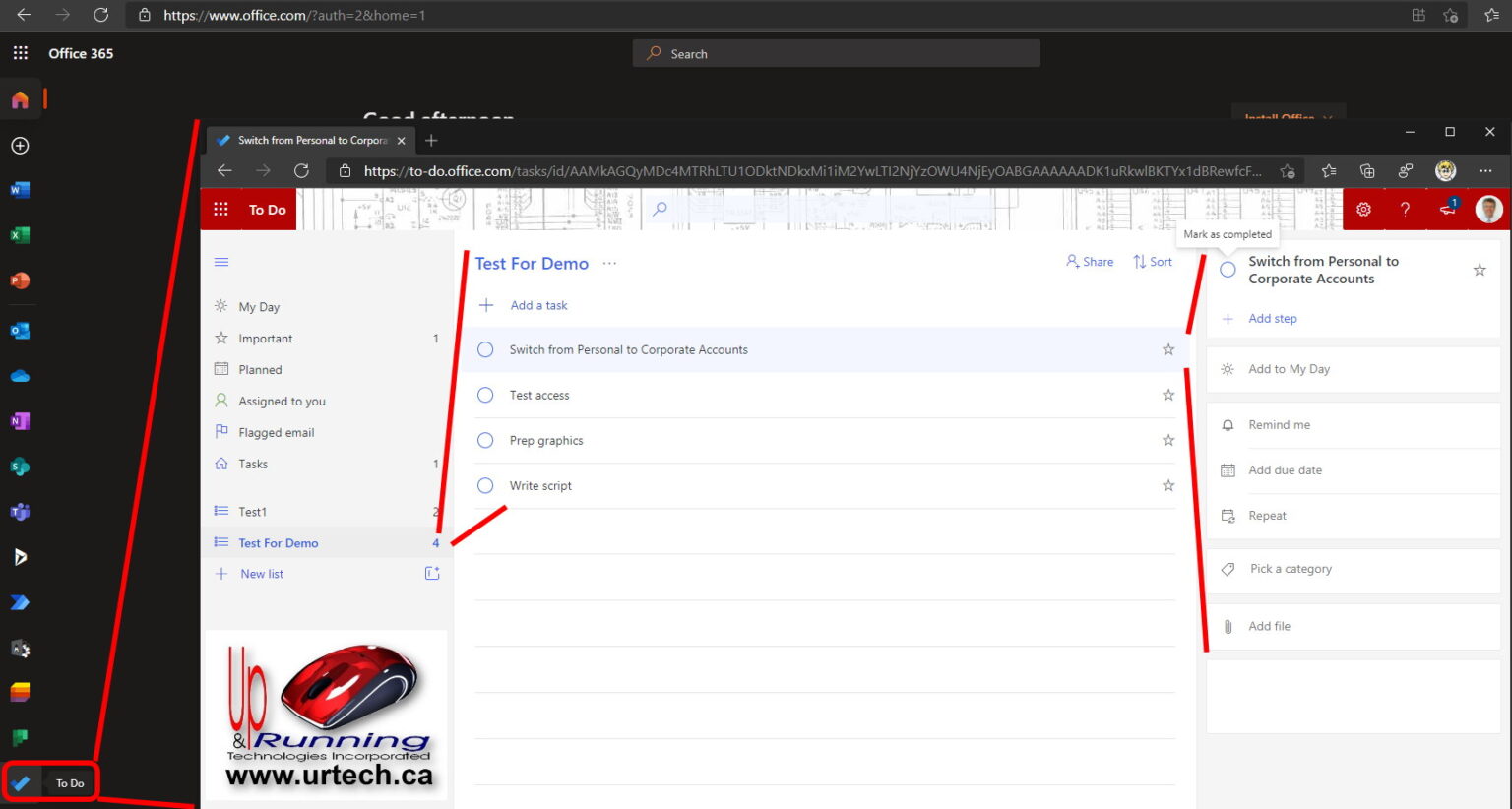The height and width of the screenshot is (809, 1512).
Task: Open the What's New megaphone notifications icon
Action: coord(1446,209)
